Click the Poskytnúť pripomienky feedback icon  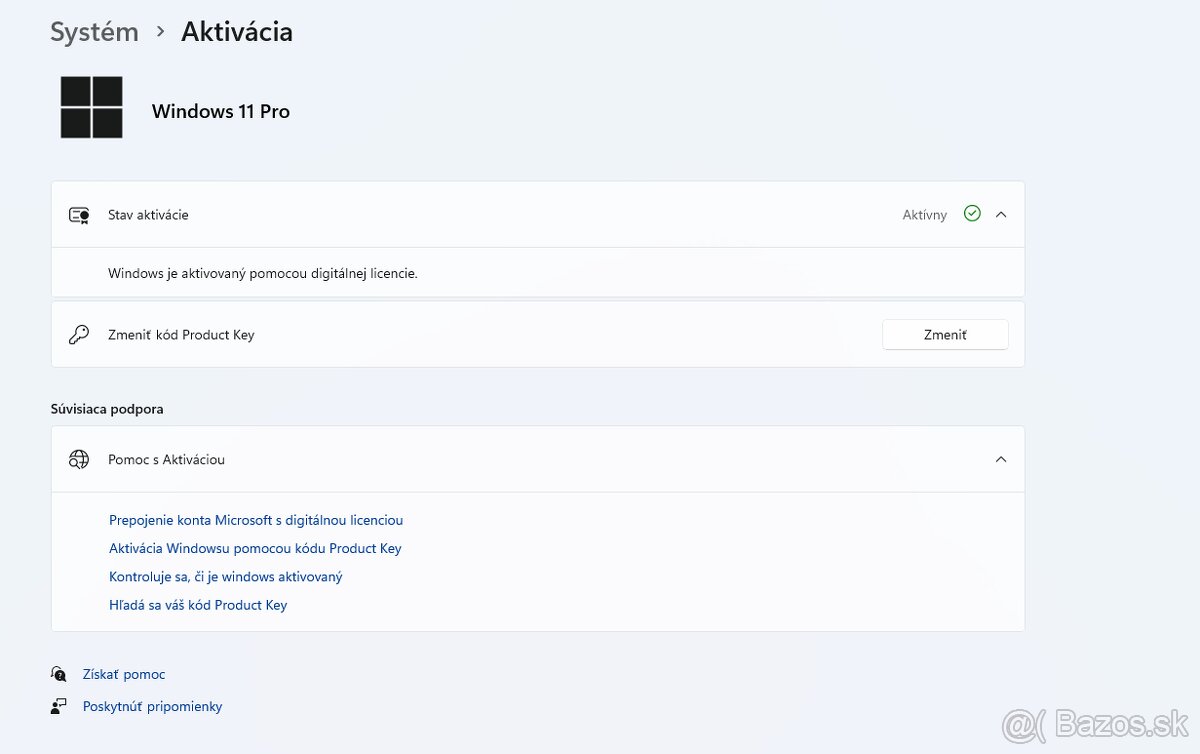coord(59,706)
